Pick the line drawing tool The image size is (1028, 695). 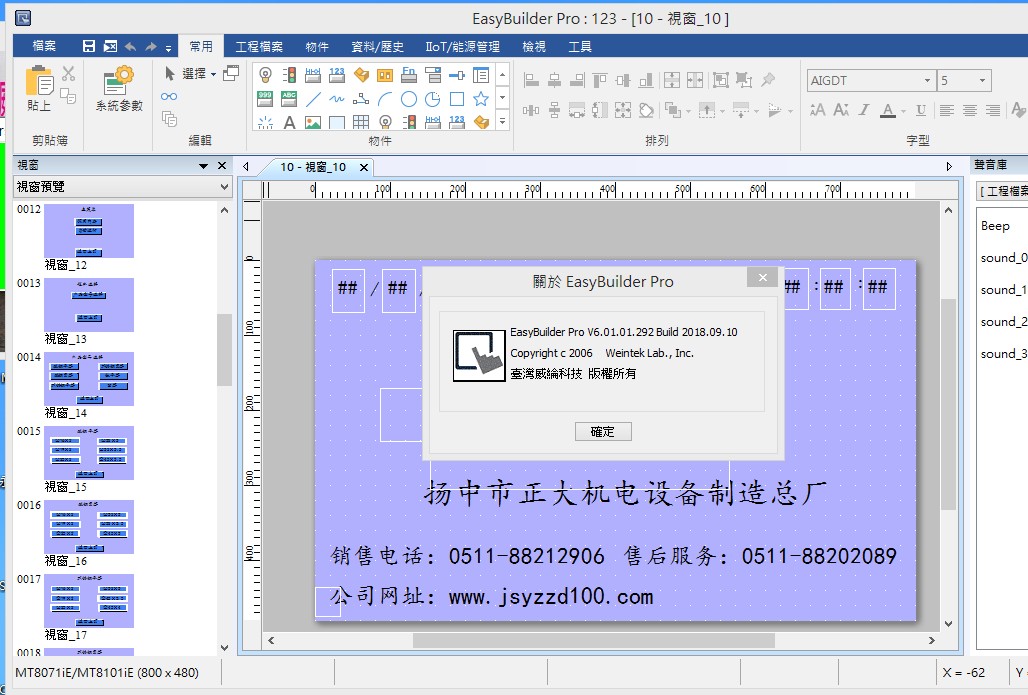pos(313,99)
